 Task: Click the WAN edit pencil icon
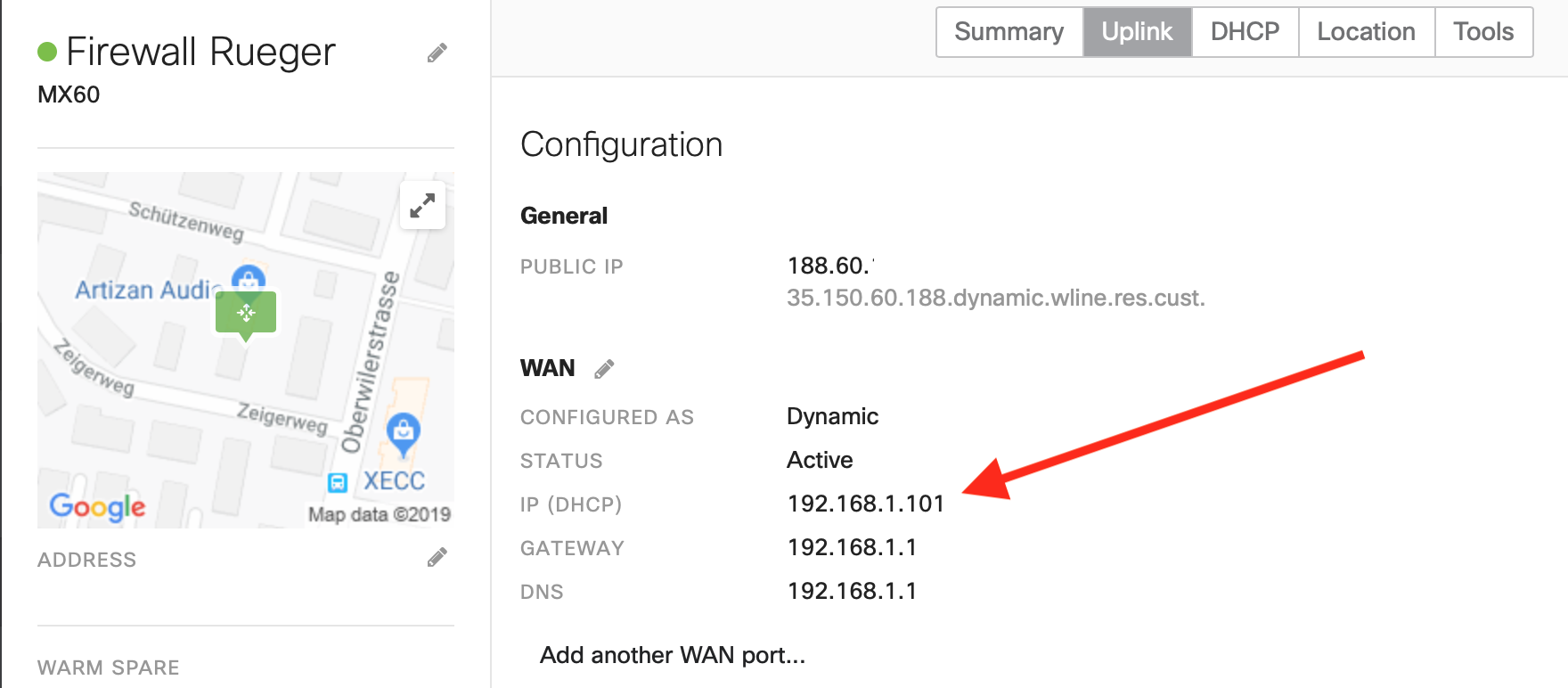coord(604,369)
